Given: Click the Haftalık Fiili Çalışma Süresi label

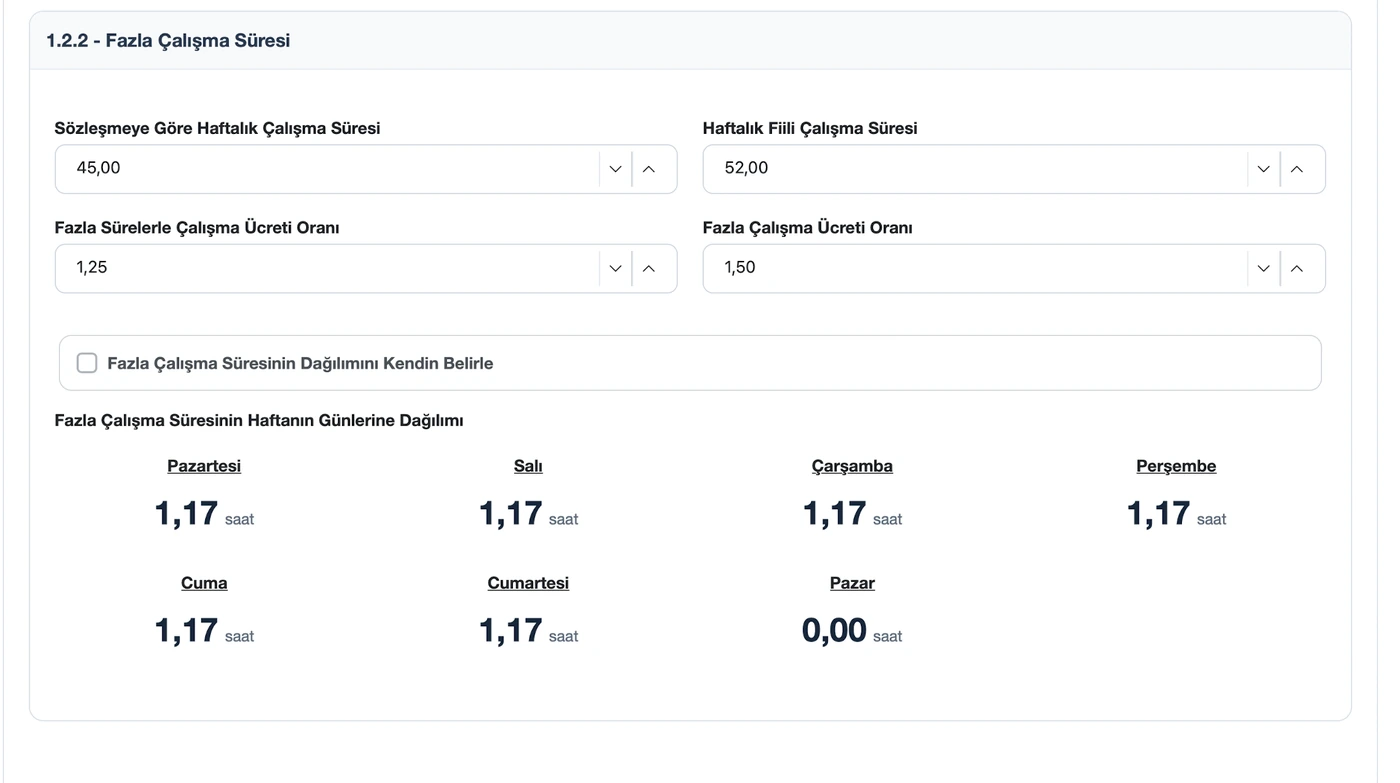Looking at the screenshot, I should pos(810,128).
